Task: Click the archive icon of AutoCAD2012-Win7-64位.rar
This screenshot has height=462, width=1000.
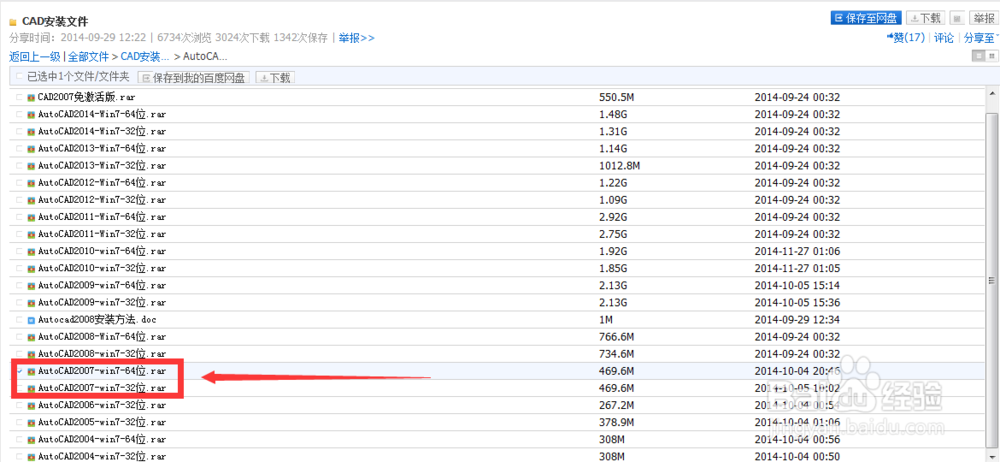Action: coord(31,183)
